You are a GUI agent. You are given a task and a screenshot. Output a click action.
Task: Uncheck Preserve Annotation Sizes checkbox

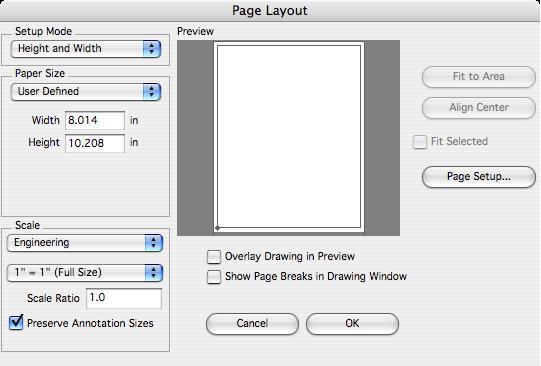click(16, 323)
